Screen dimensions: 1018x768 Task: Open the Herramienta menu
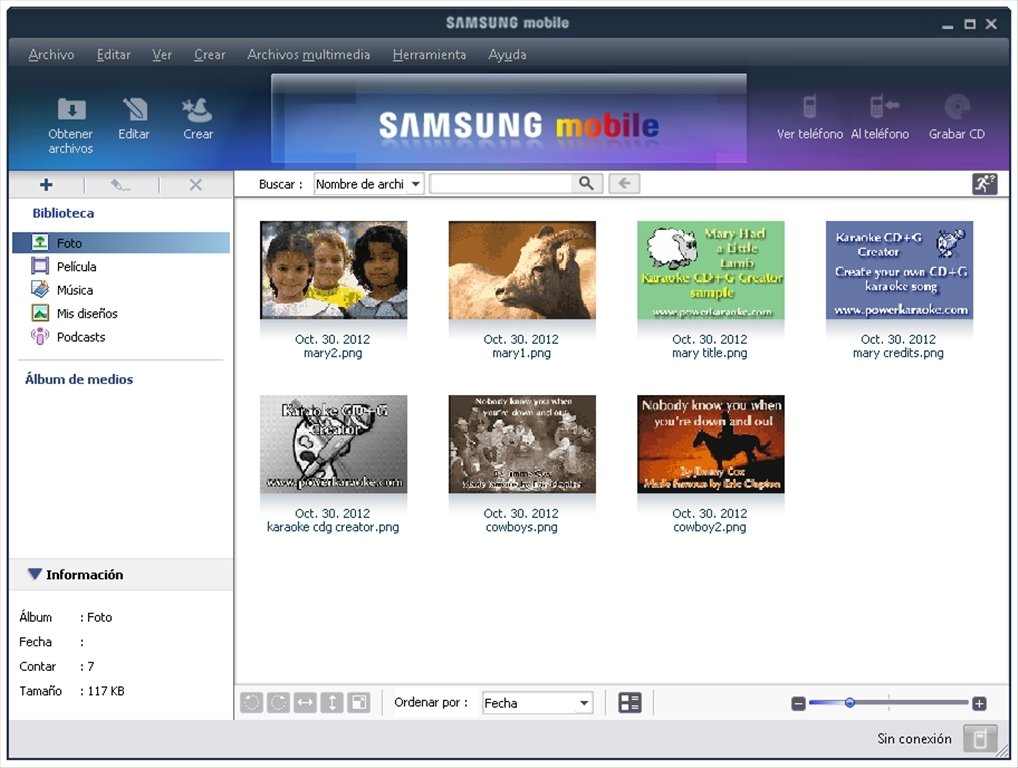point(429,55)
